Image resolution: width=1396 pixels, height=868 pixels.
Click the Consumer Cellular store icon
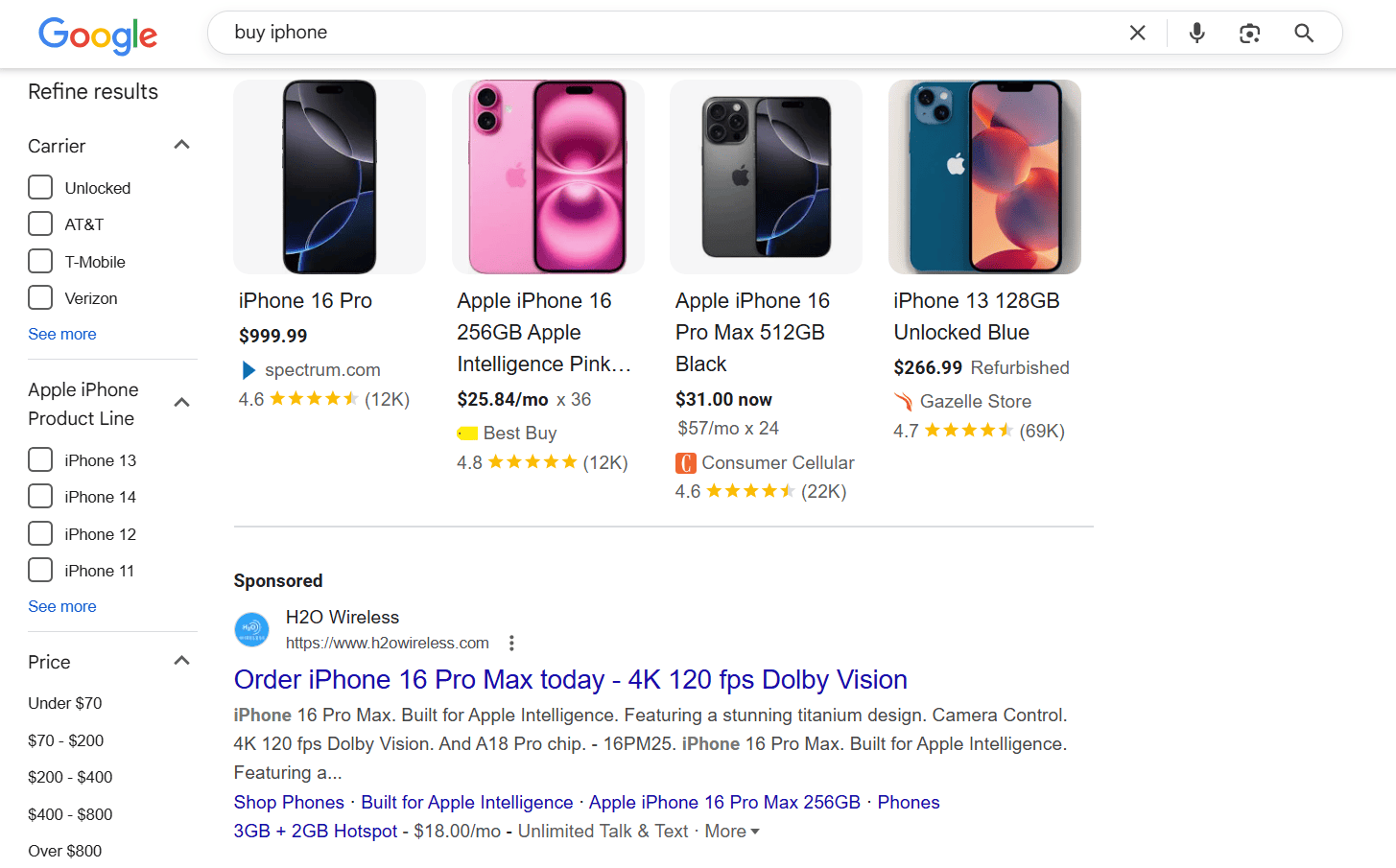tap(685, 462)
